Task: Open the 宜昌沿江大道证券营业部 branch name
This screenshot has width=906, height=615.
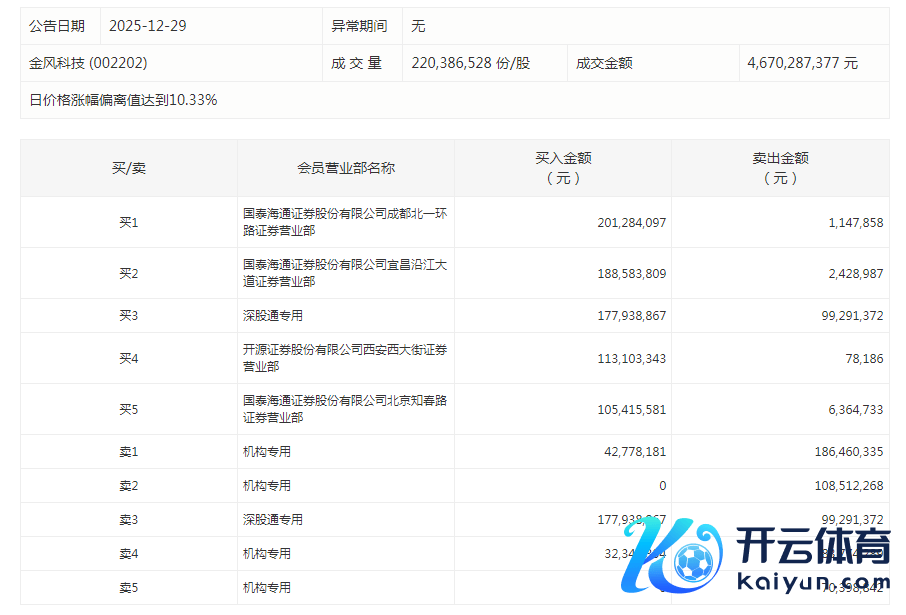Action: [x=345, y=273]
